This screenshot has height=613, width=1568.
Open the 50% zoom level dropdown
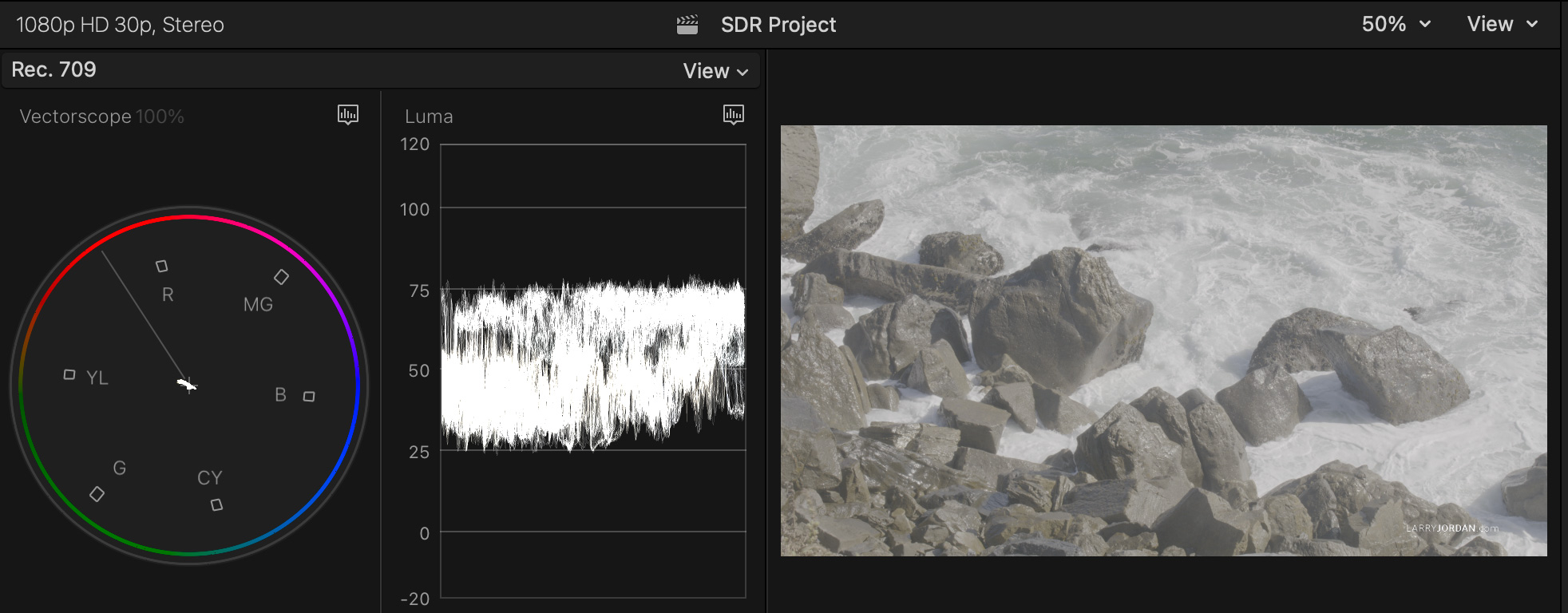pyautogui.click(x=1396, y=24)
